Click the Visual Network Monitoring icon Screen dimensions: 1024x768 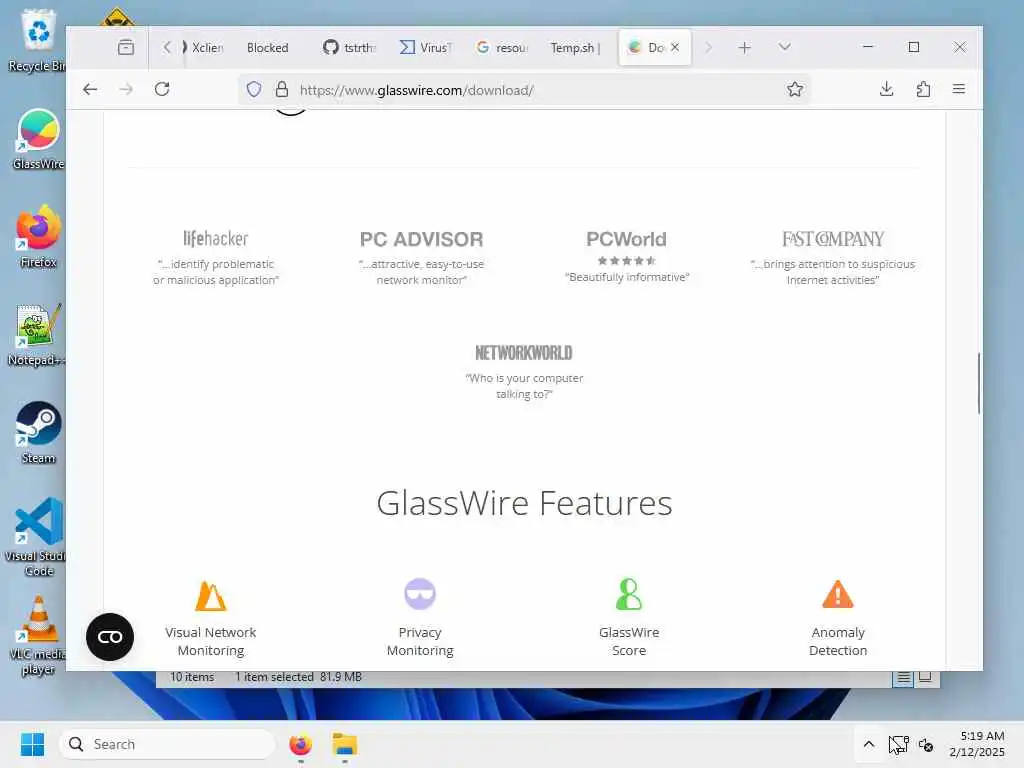pos(211,595)
